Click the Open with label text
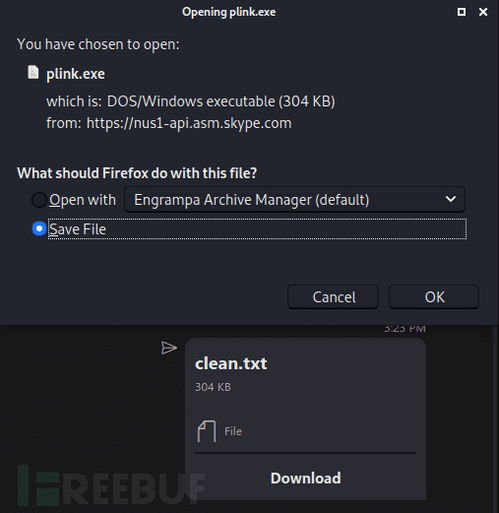The image size is (499, 513). click(x=82, y=200)
